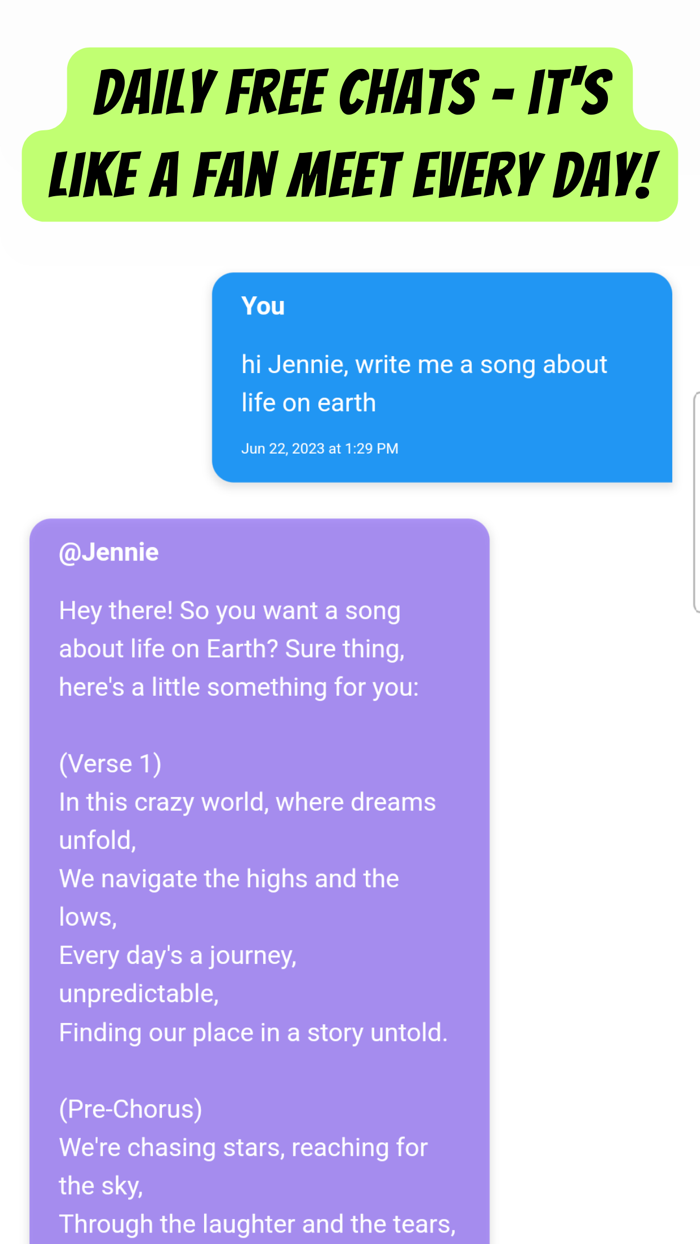
Task: Select the "You" sender label
Action: (x=262, y=306)
